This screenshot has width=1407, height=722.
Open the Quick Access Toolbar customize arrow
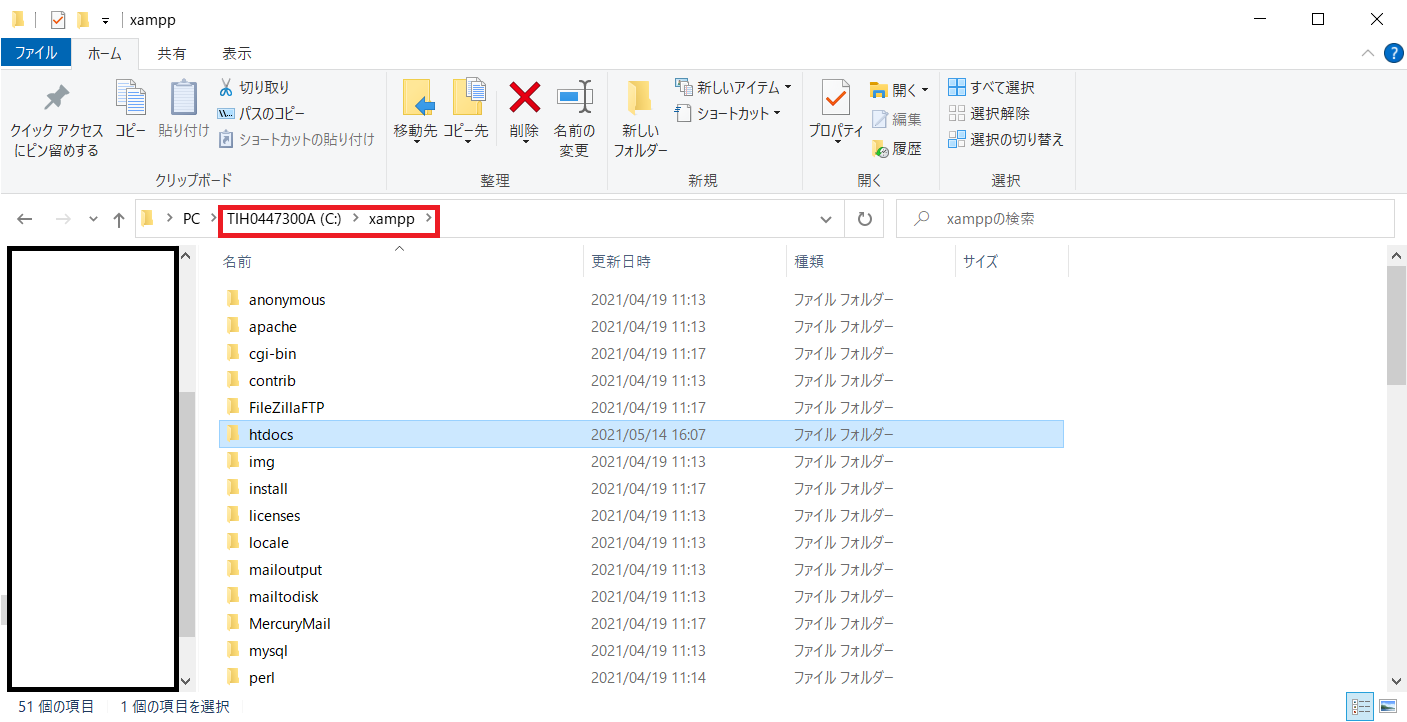pos(105,20)
